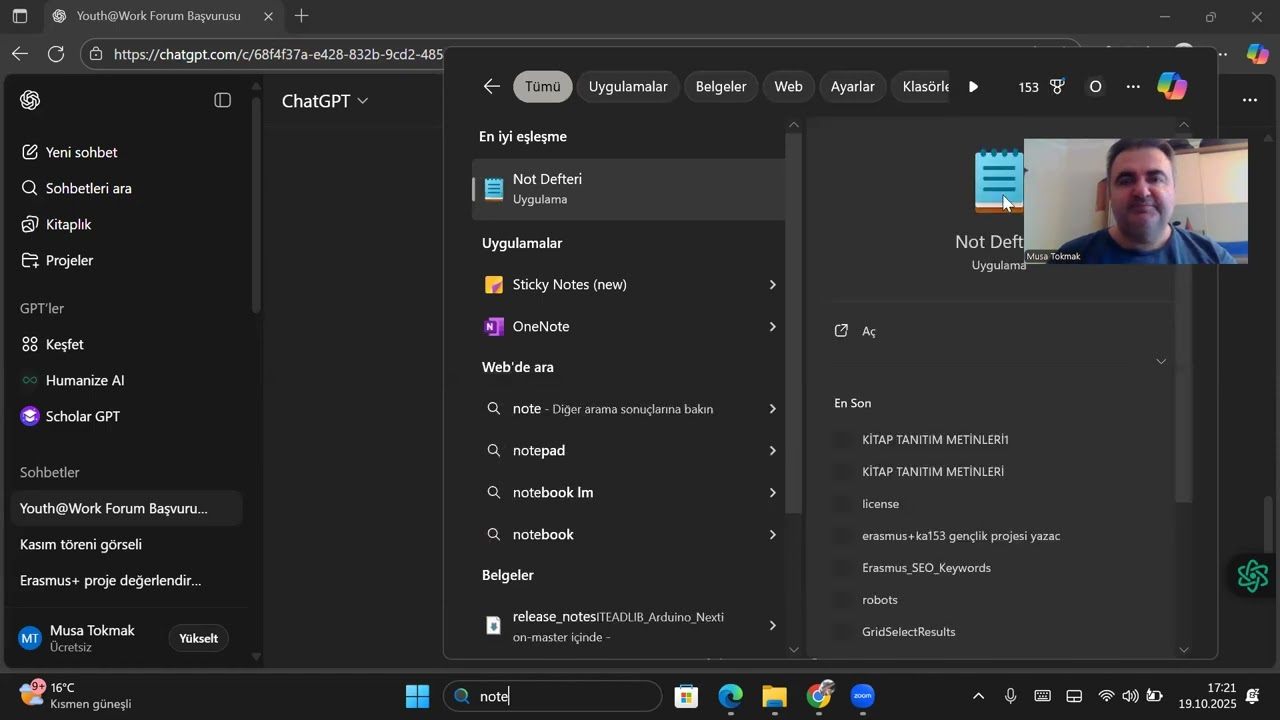Expand the release_notes document result arrow
The image size is (1280, 720).
tap(772, 626)
